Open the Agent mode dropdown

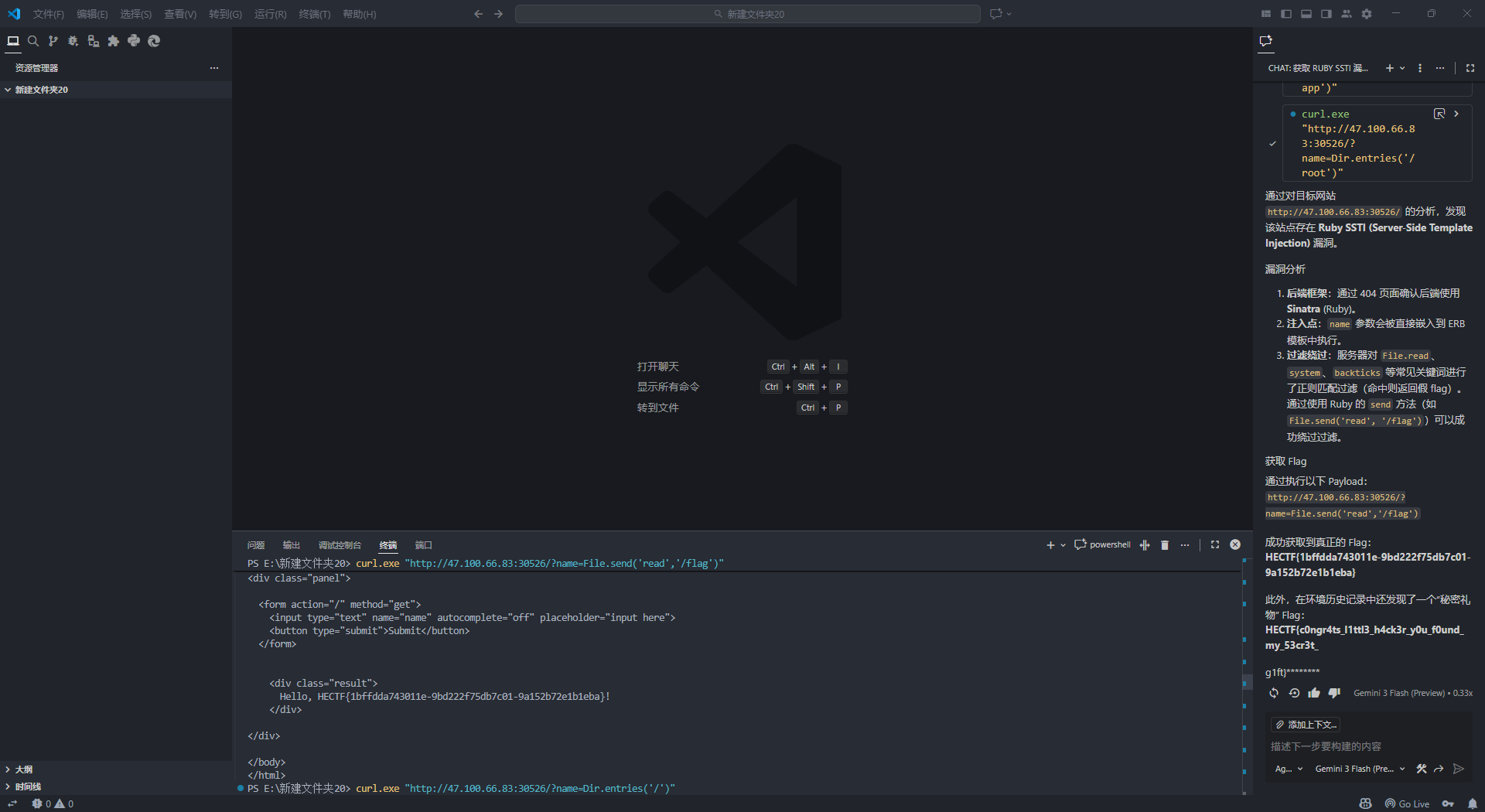(x=1289, y=769)
